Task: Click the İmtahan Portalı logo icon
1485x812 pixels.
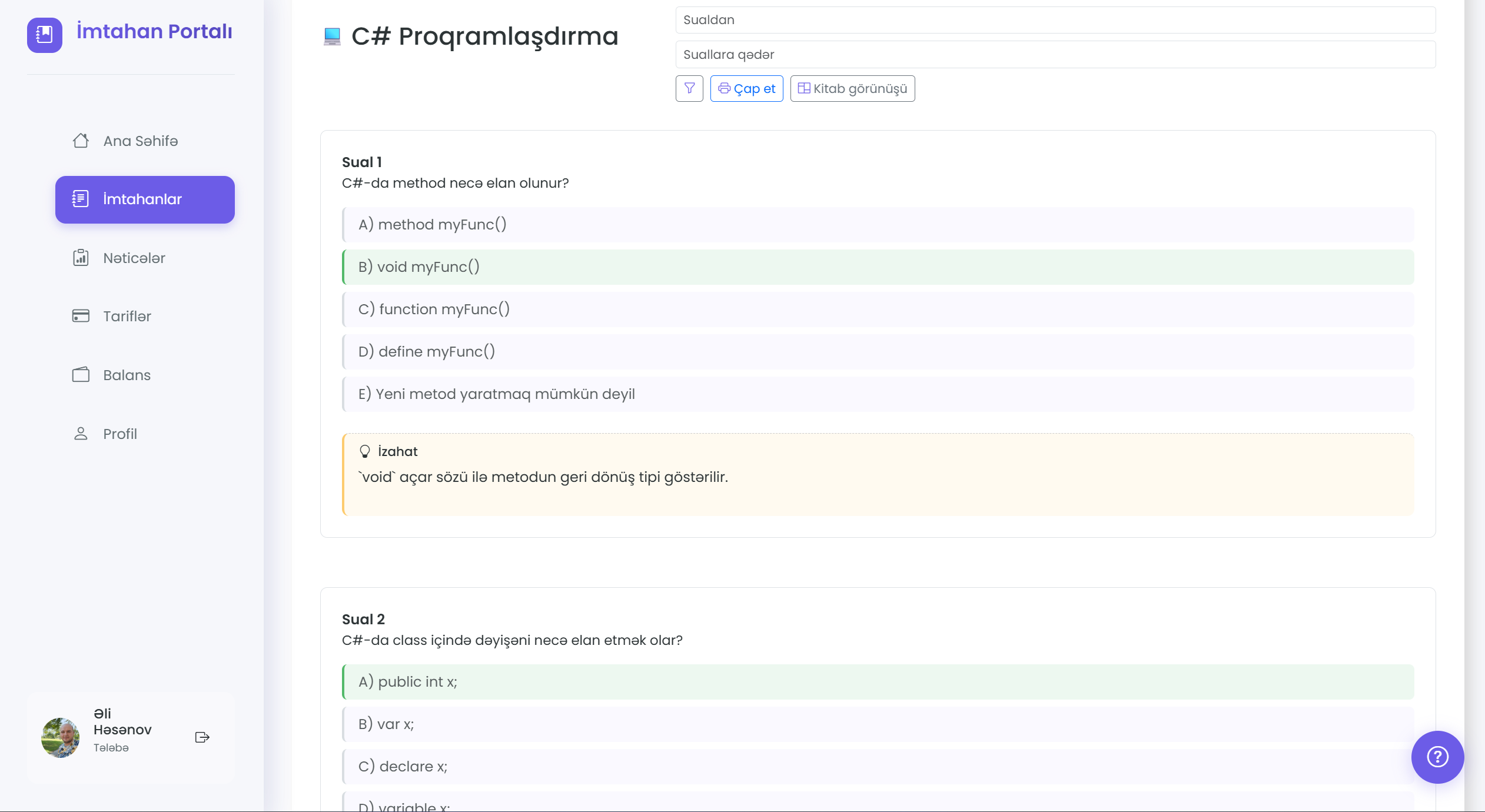Action: coord(45,35)
